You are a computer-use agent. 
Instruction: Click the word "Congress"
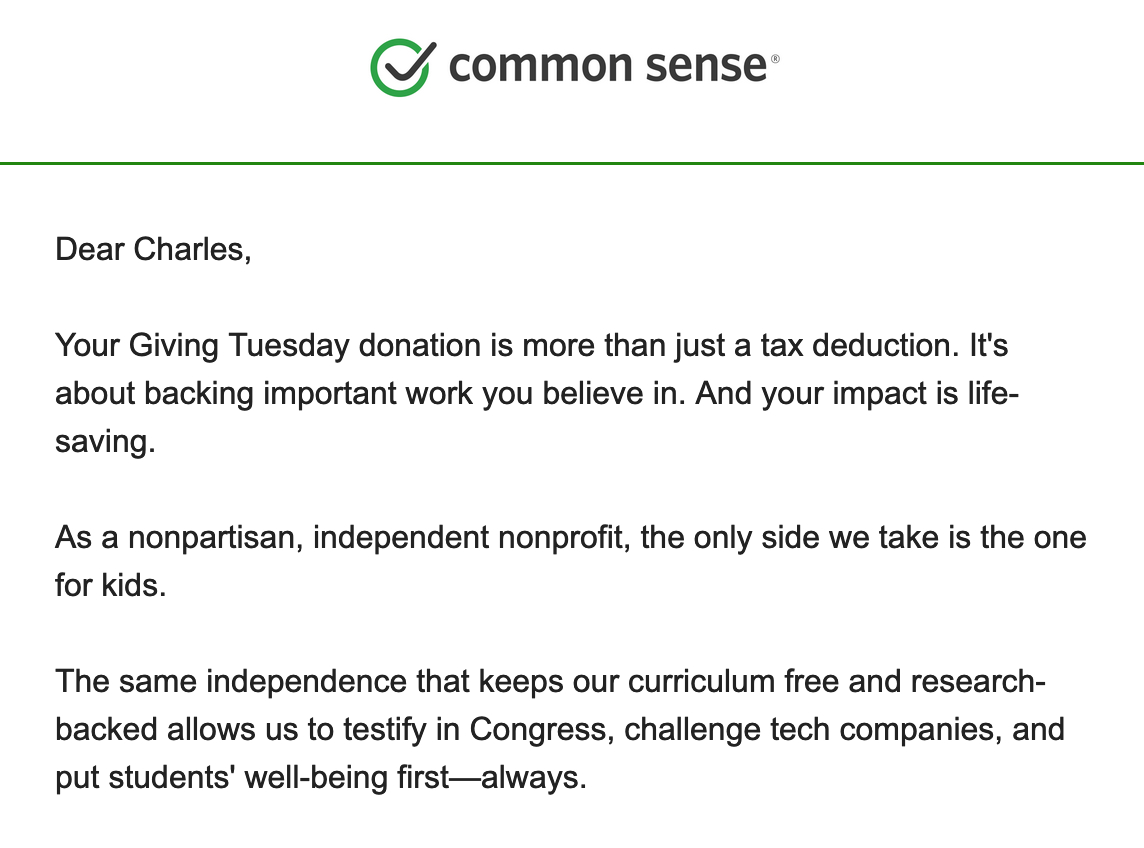click(x=537, y=729)
